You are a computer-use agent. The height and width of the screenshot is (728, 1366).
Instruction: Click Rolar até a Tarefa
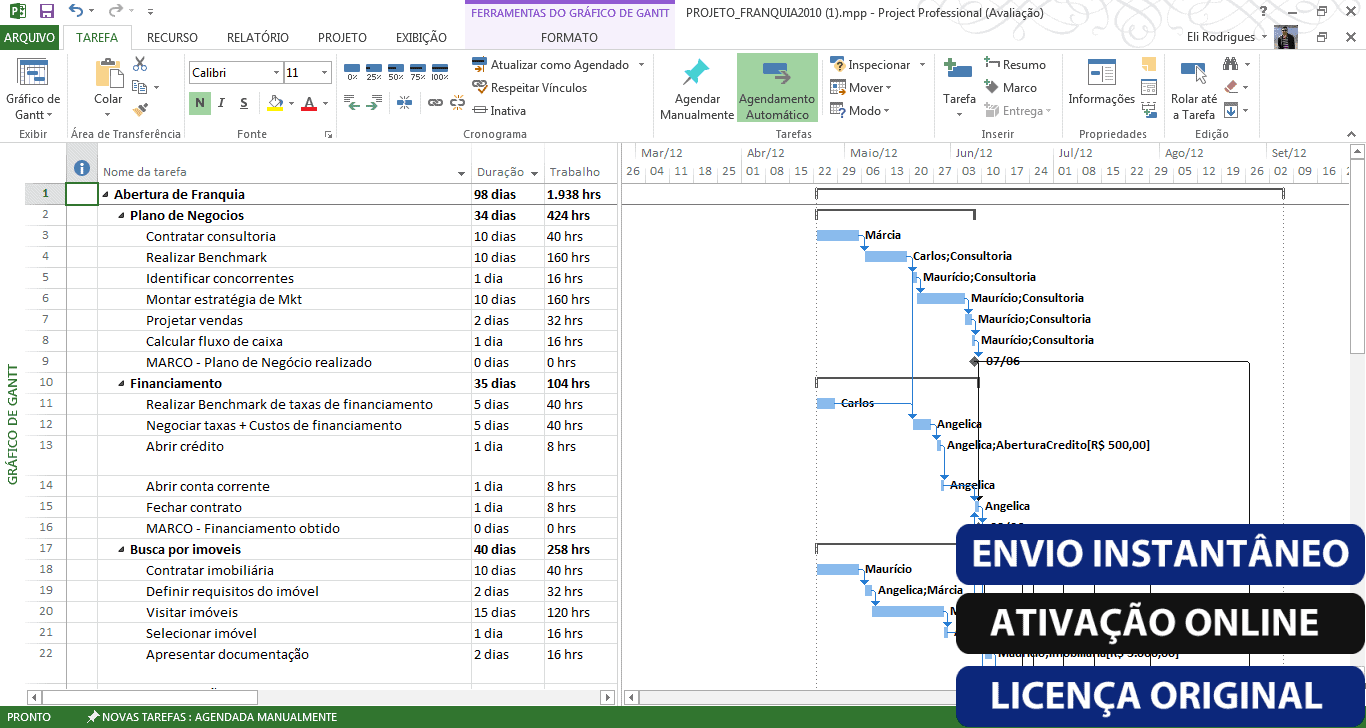click(x=1194, y=89)
